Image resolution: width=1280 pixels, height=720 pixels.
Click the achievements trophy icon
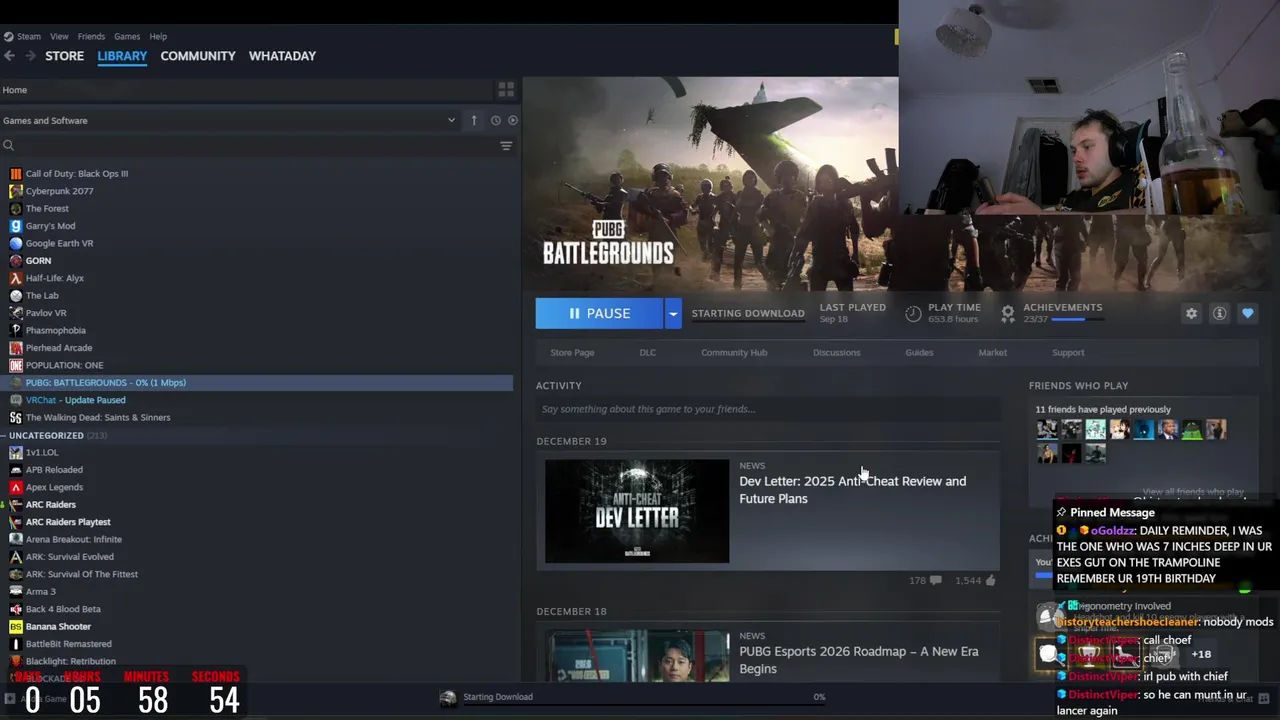[x=1008, y=313]
